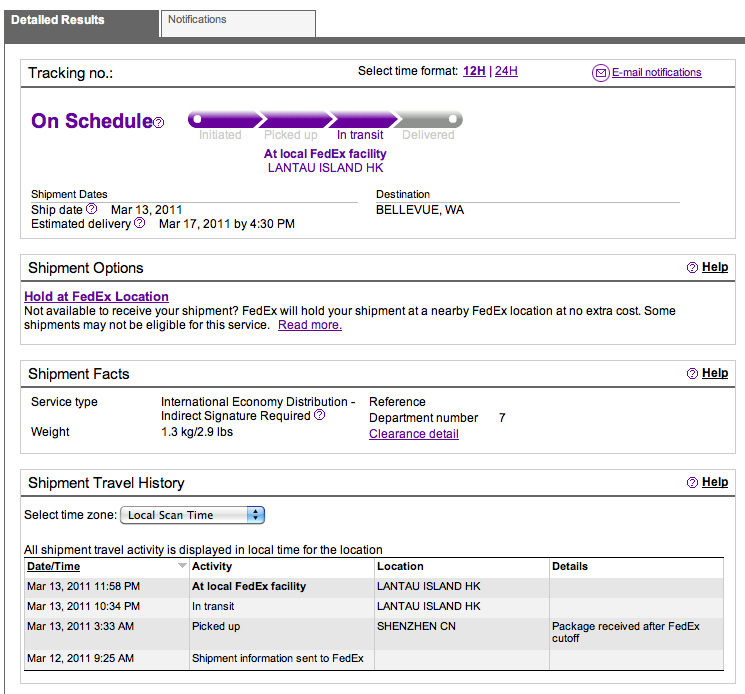Viewport: 745px width, 694px height.
Task: Click help icon in Shipment Options header
Action: pos(692,267)
